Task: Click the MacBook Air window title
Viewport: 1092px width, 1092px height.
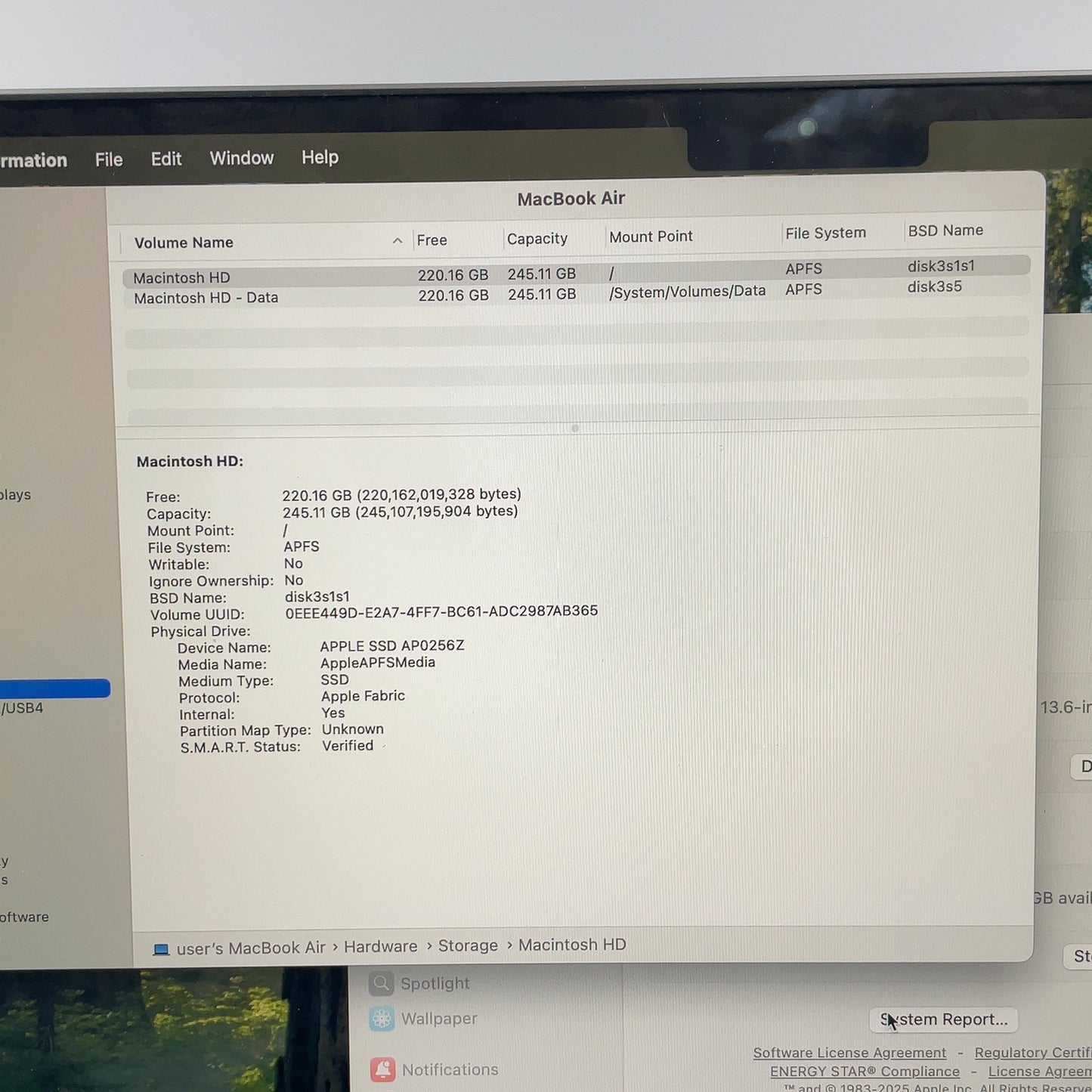Action: [x=571, y=199]
